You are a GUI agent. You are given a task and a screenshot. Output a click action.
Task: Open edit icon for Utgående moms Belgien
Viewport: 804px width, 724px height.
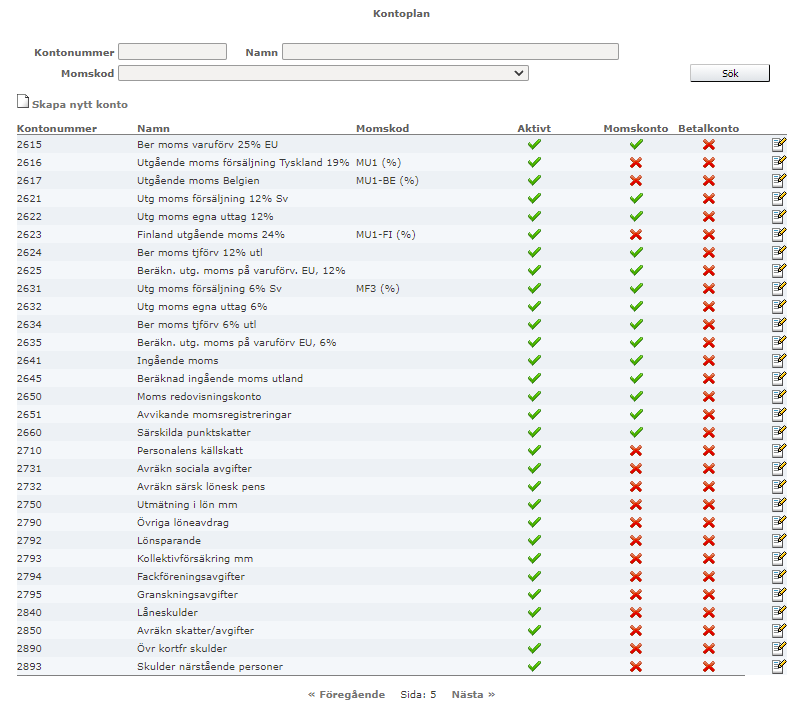pyautogui.click(x=778, y=180)
